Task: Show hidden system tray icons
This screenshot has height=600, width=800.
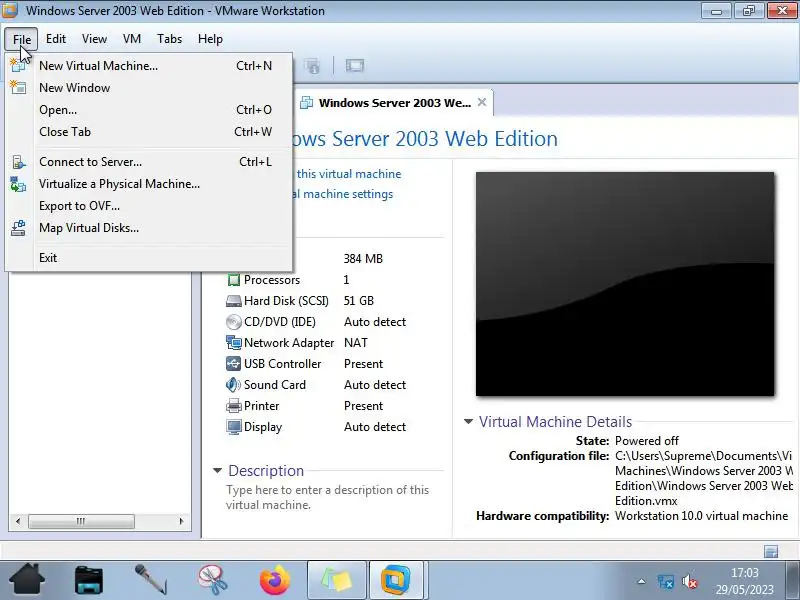Action: point(641,581)
